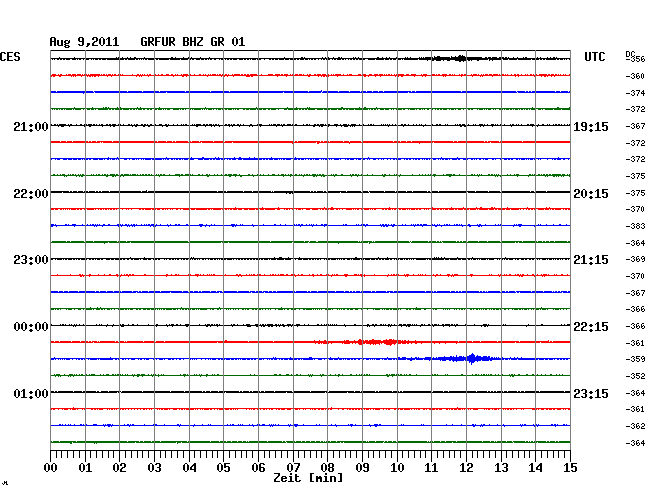Click the DC offset value -360

635,76
